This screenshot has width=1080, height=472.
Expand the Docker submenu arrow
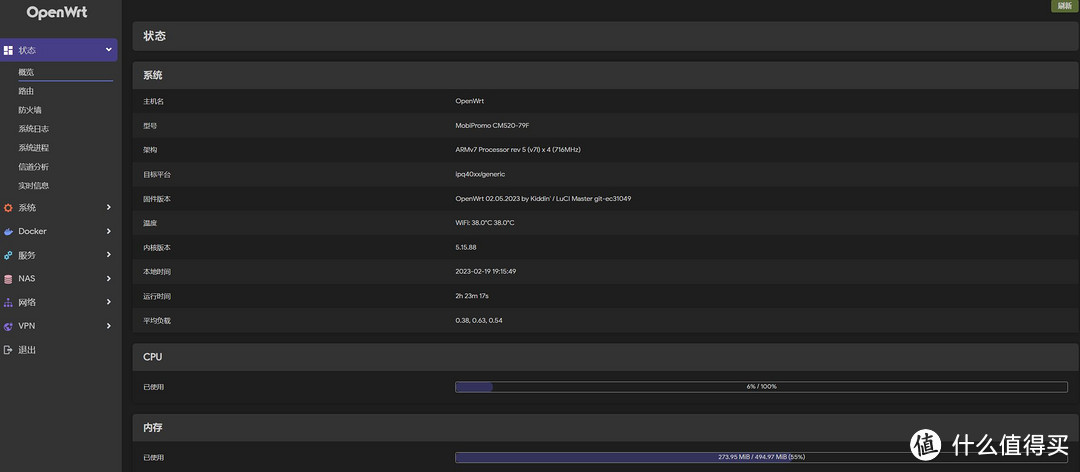pyautogui.click(x=108, y=231)
